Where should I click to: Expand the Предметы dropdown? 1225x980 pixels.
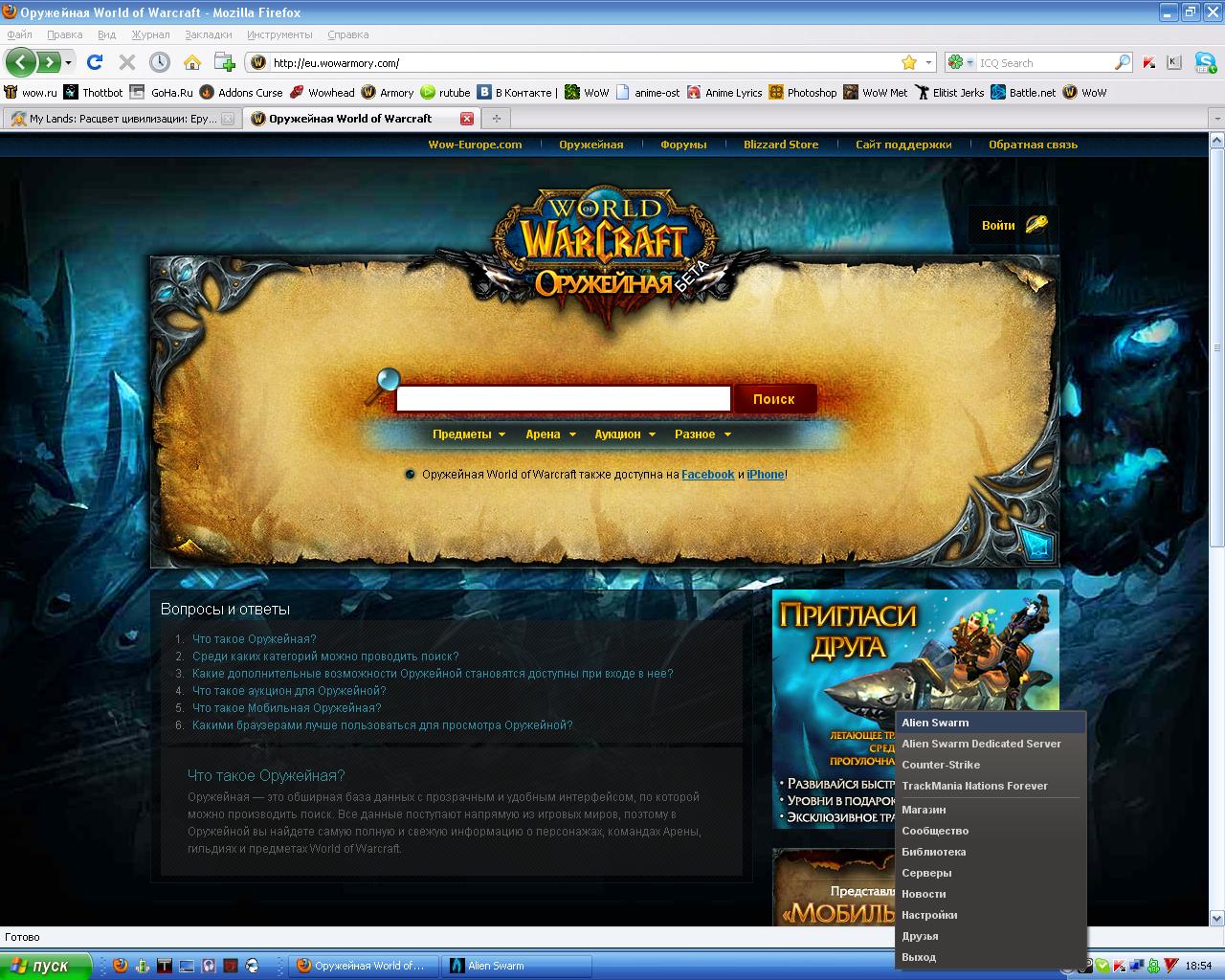(469, 434)
